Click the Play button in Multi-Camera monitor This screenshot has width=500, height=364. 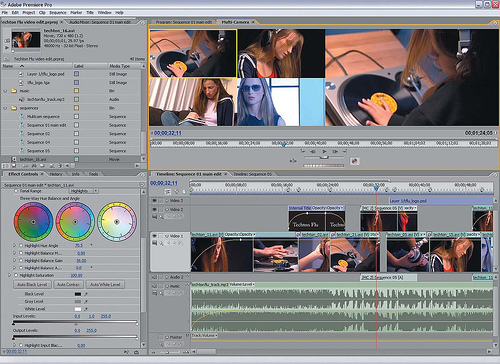click(x=324, y=151)
